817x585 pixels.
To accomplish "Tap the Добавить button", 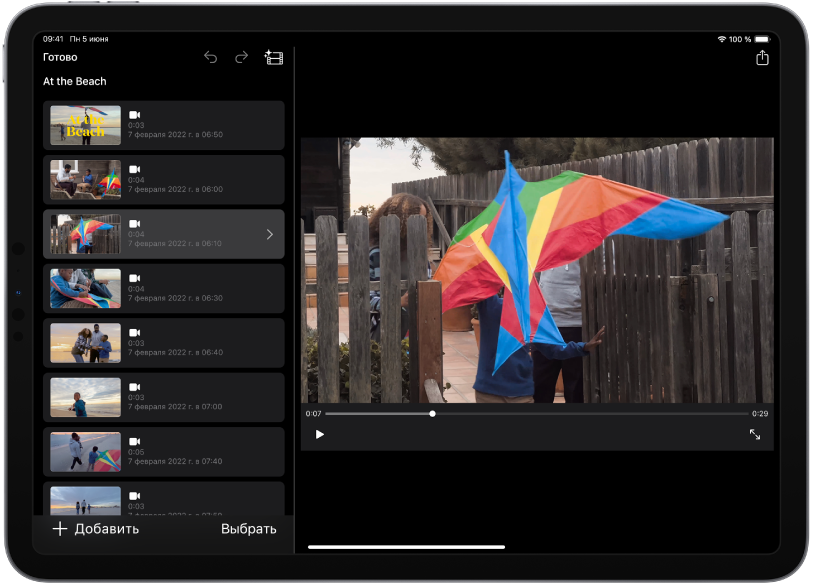I will coord(96,529).
